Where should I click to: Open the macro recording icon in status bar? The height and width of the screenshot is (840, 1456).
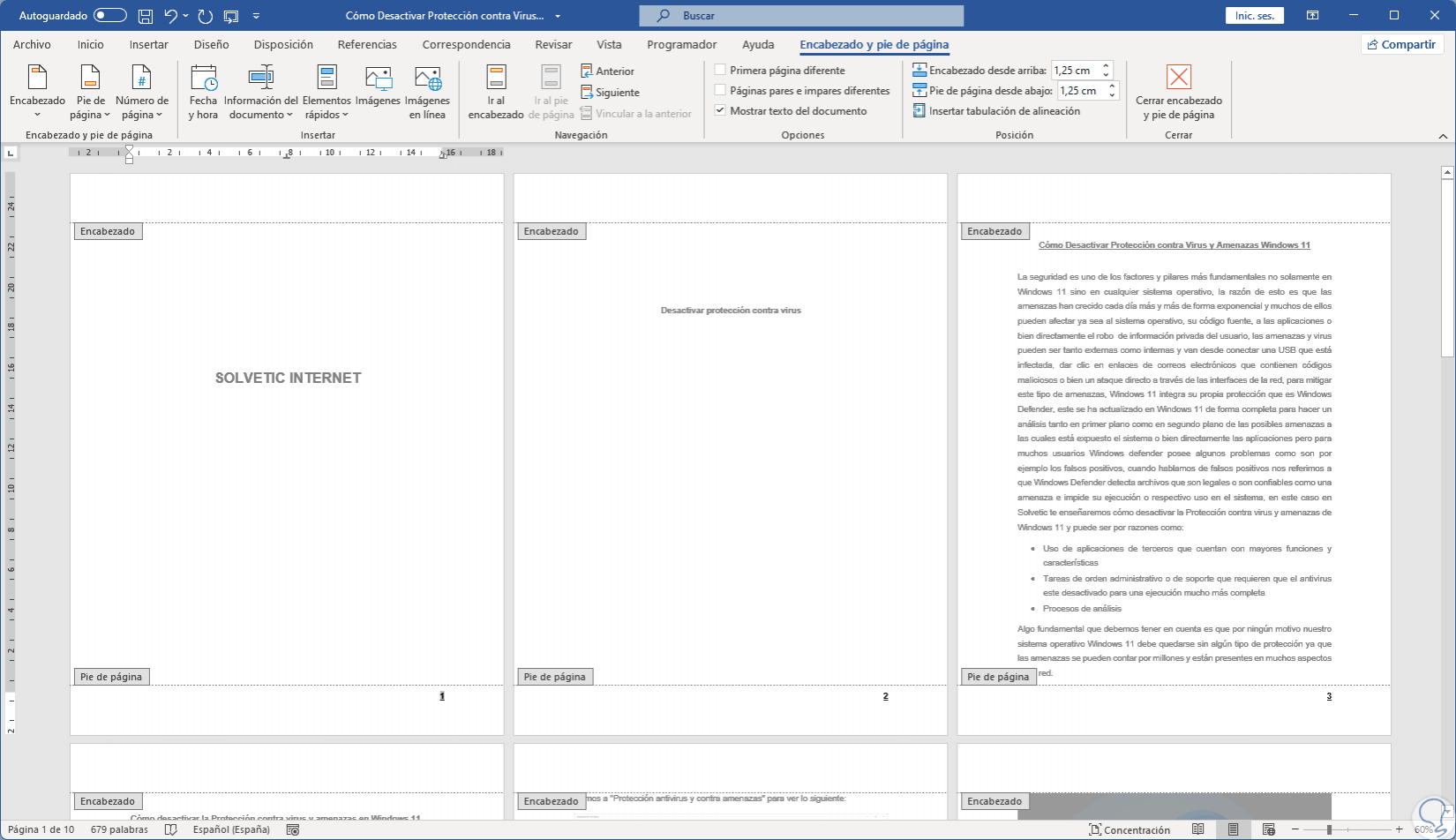(x=293, y=829)
